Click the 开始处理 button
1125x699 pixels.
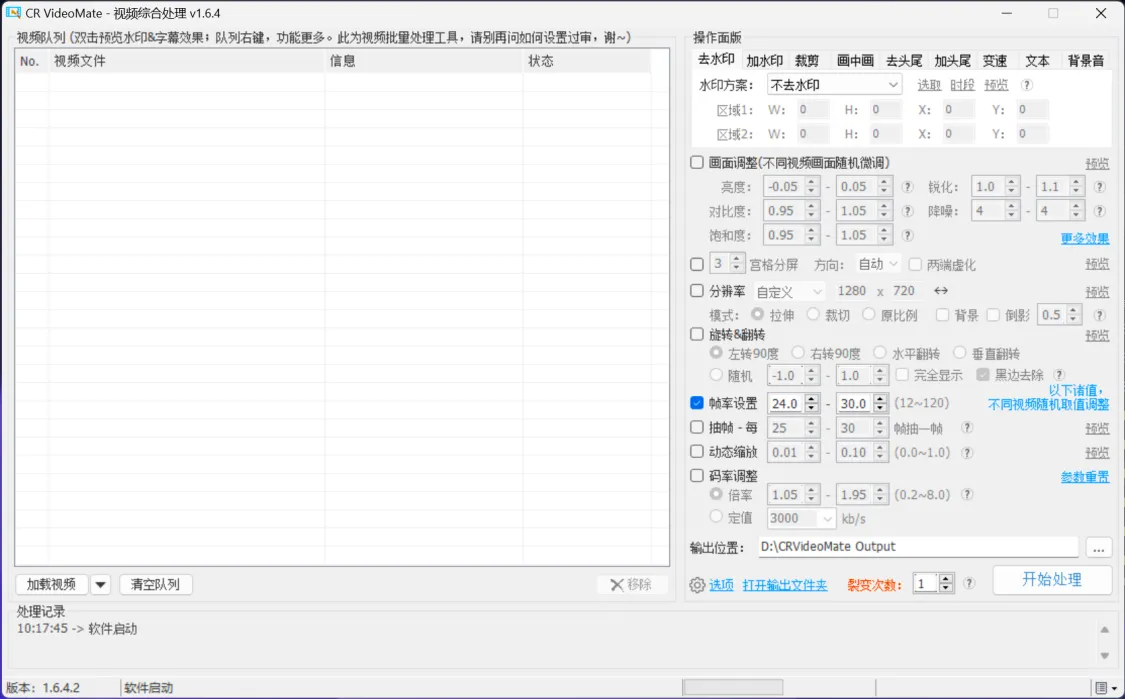1051,580
